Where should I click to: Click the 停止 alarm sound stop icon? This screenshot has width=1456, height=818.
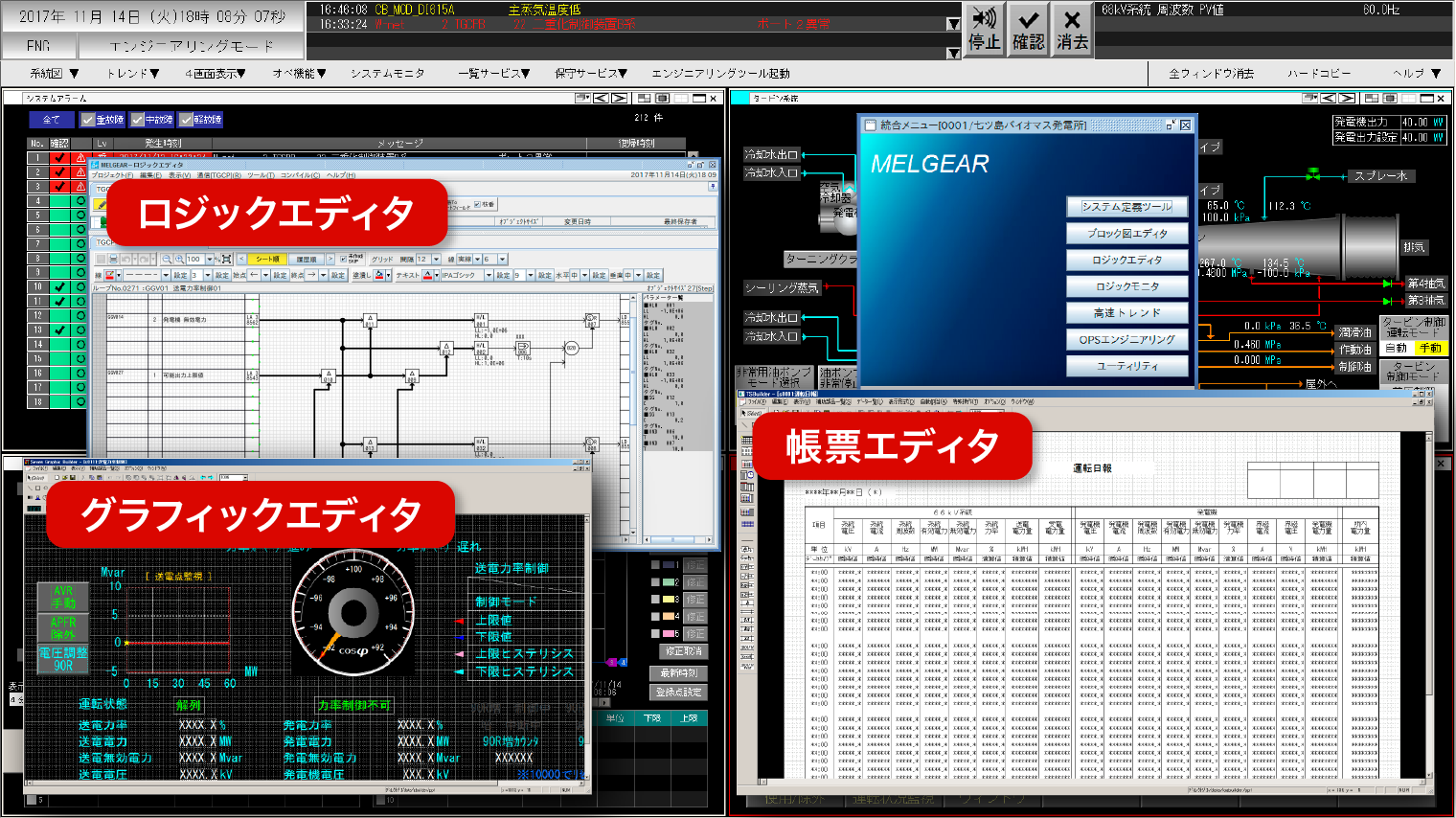984,30
